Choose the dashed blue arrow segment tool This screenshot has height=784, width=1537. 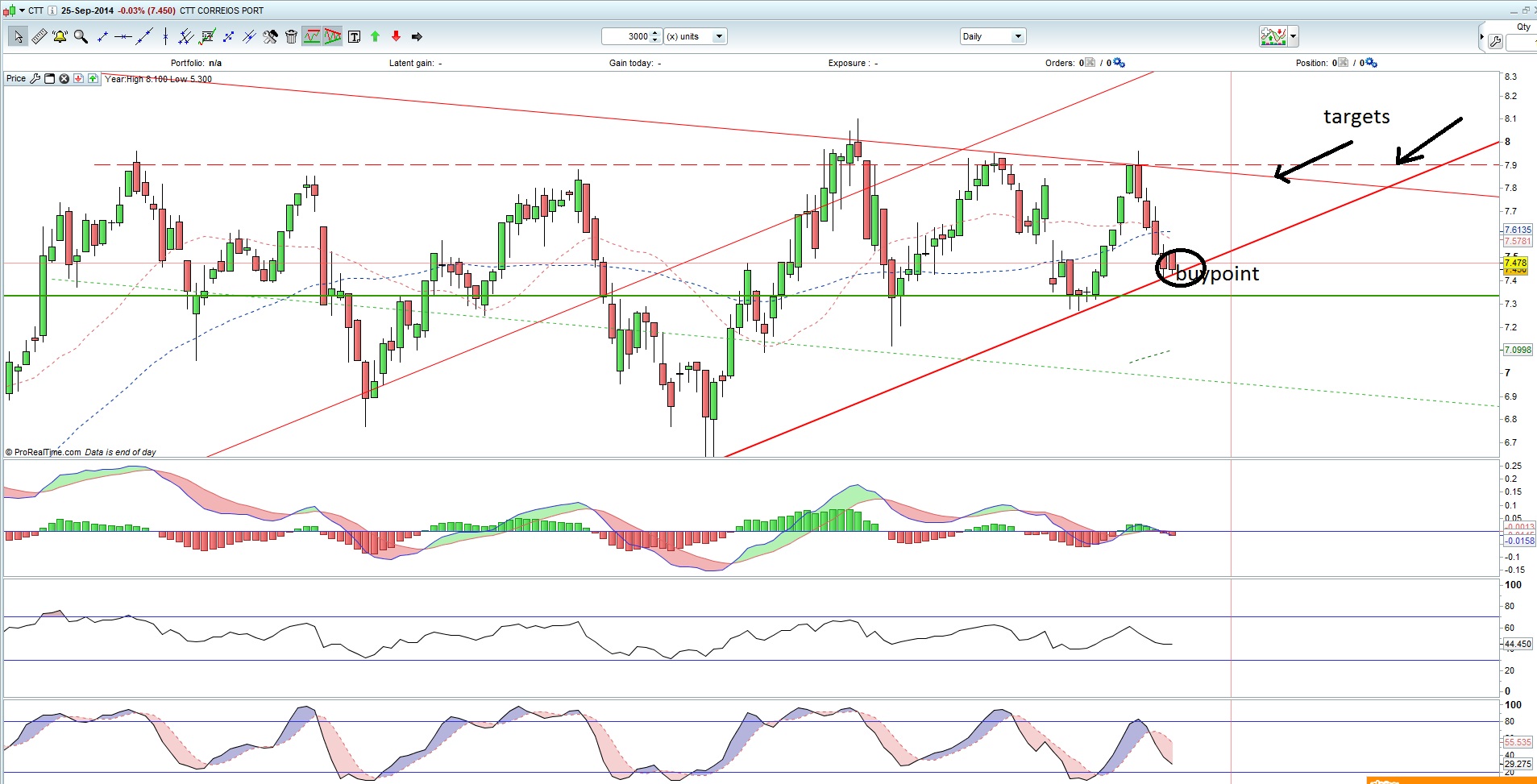(x=228, y=36)
